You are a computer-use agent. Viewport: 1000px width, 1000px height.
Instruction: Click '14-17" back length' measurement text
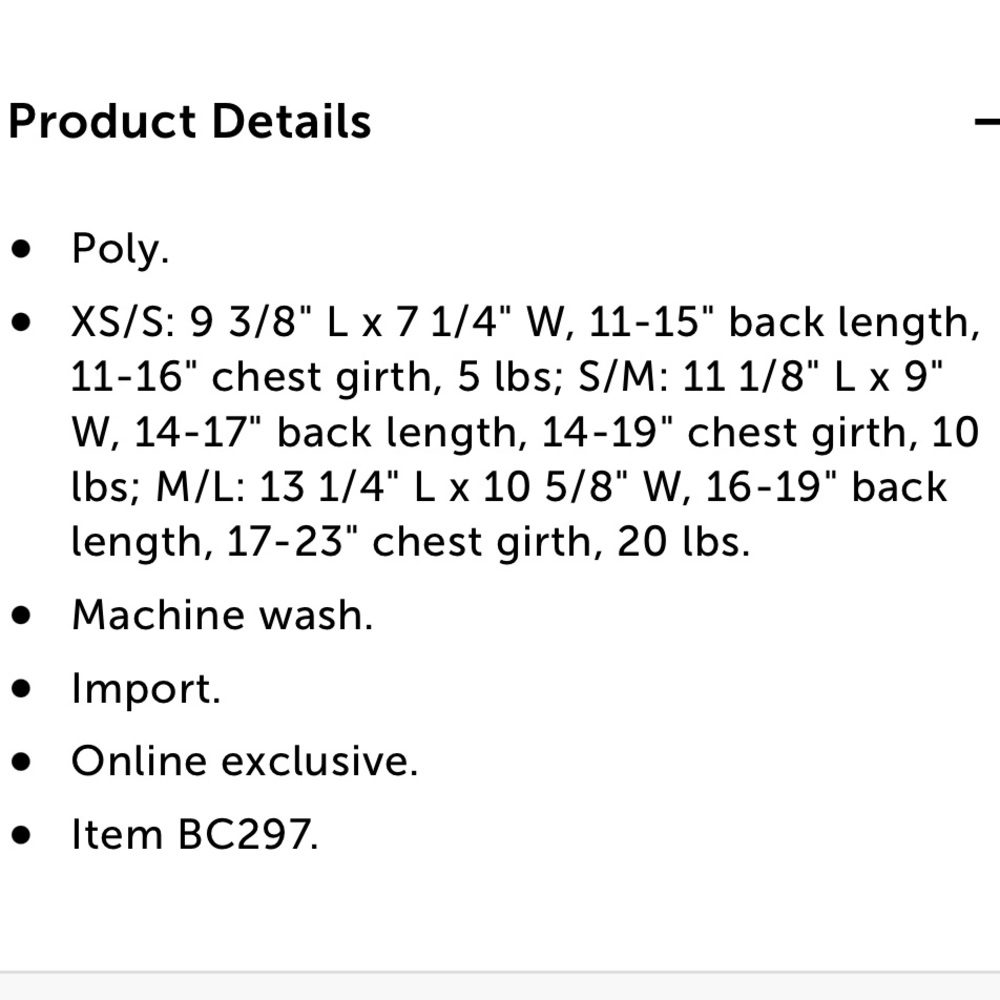323,432
